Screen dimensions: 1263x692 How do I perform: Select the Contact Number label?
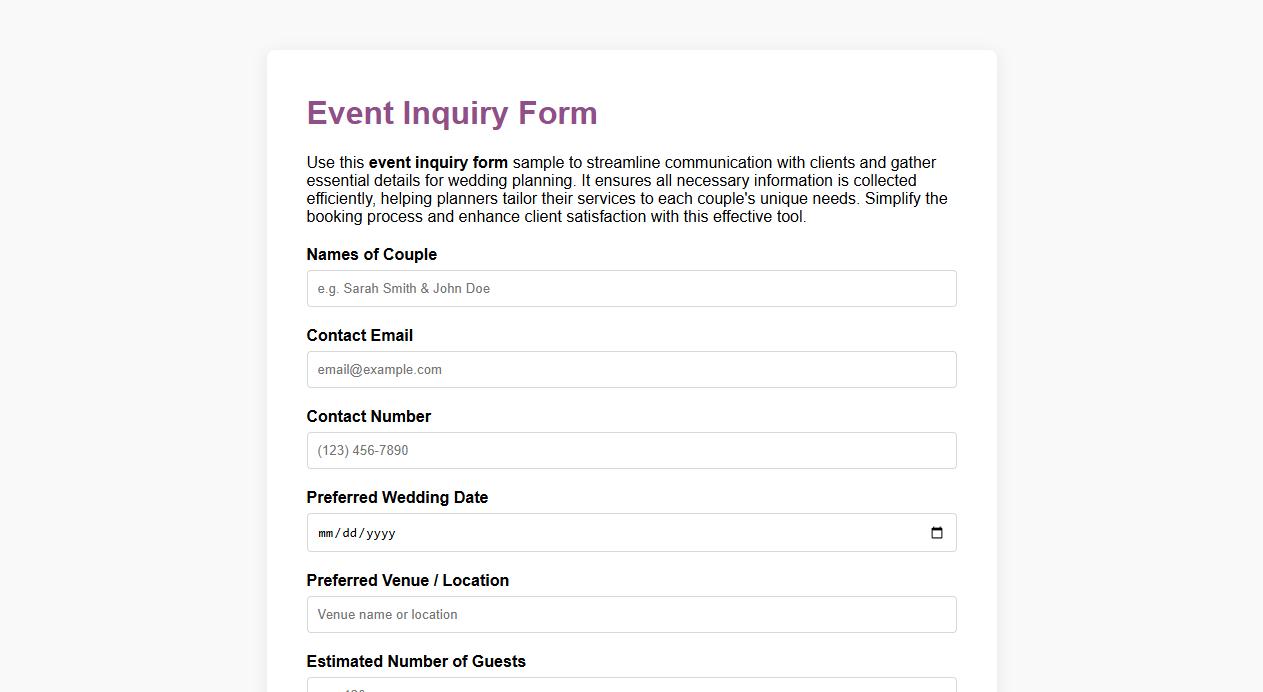[368, 416]
